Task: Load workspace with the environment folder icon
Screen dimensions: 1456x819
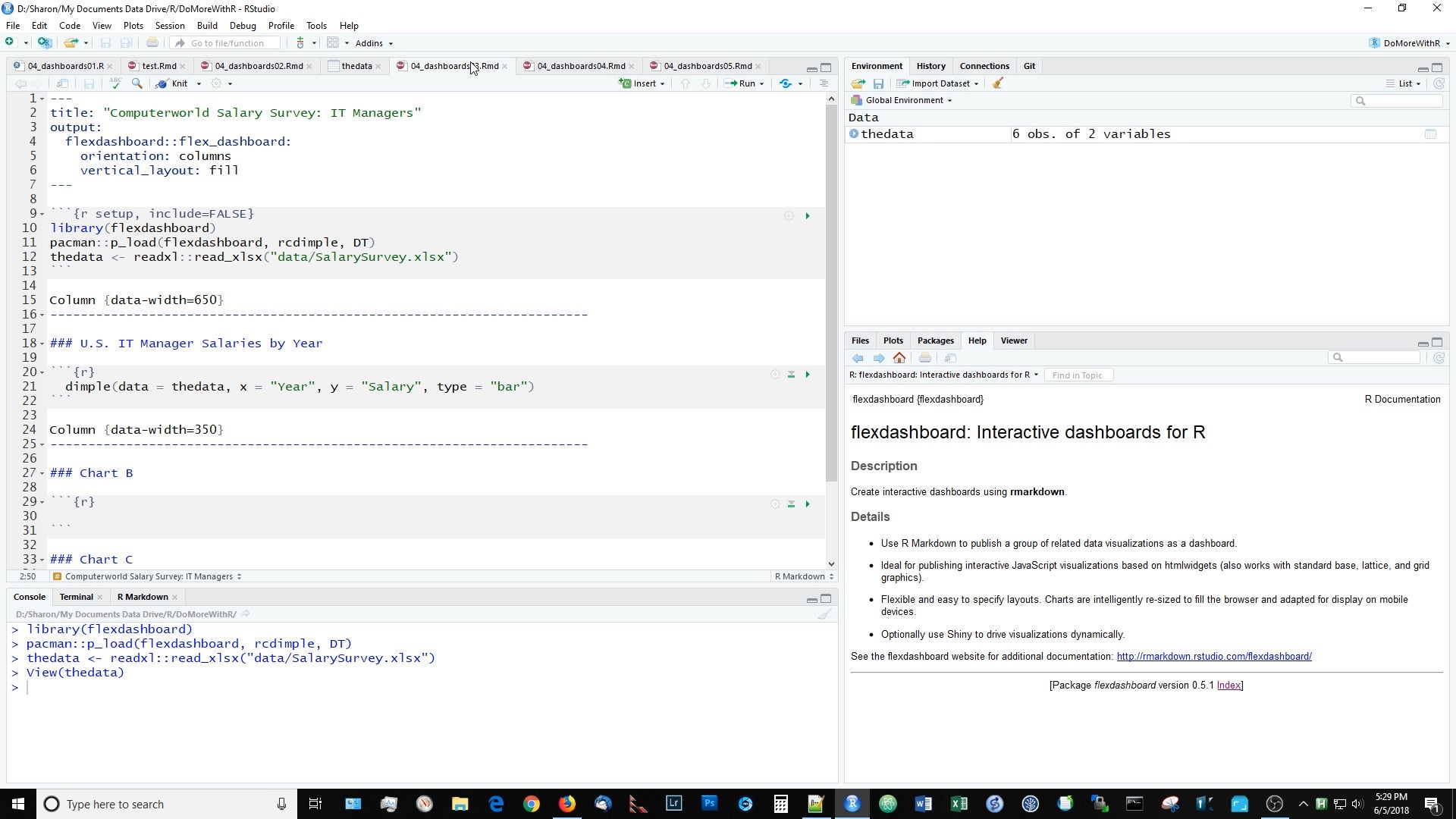Action: pos(858,83)
